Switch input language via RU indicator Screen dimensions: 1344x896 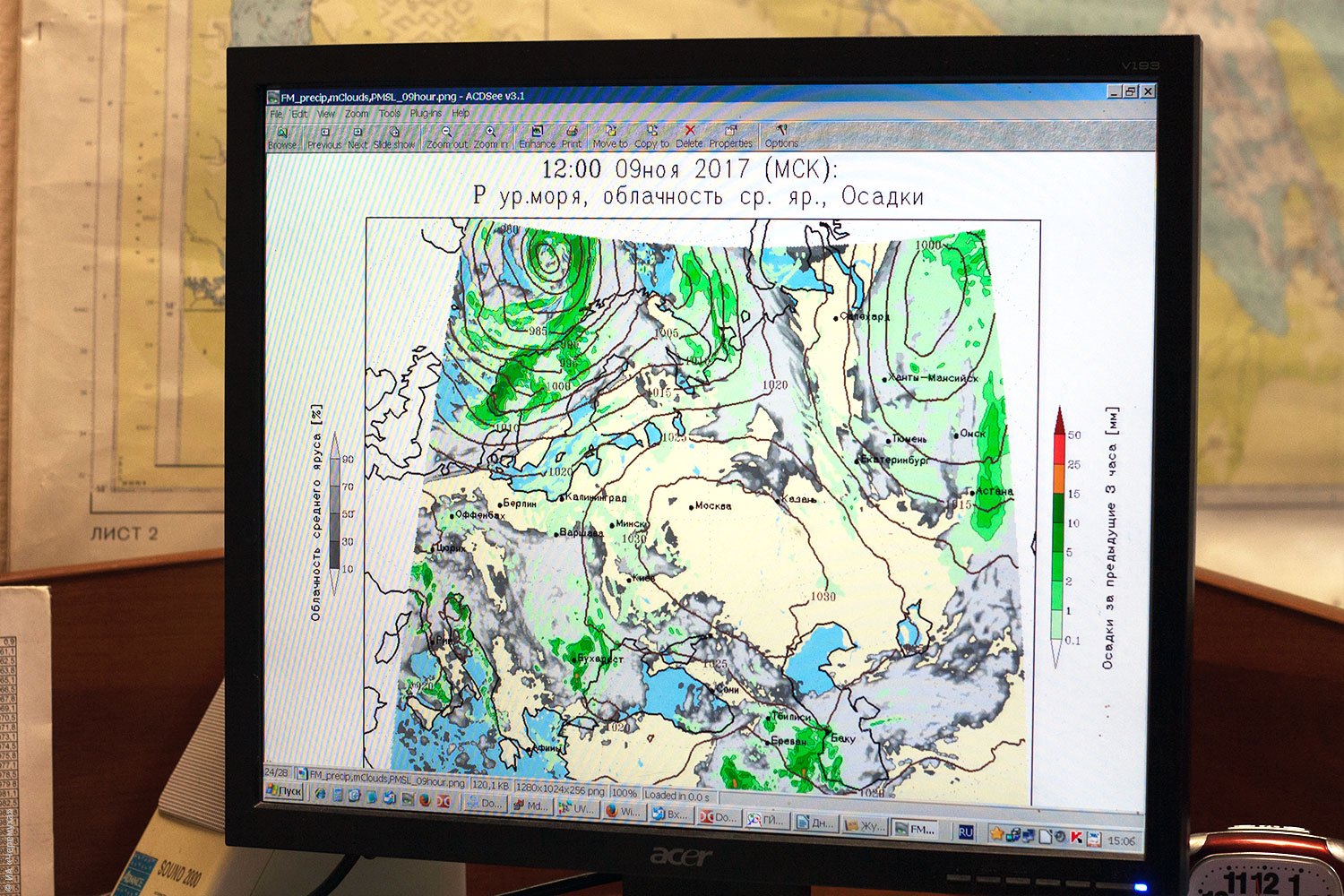click(965, 833)
